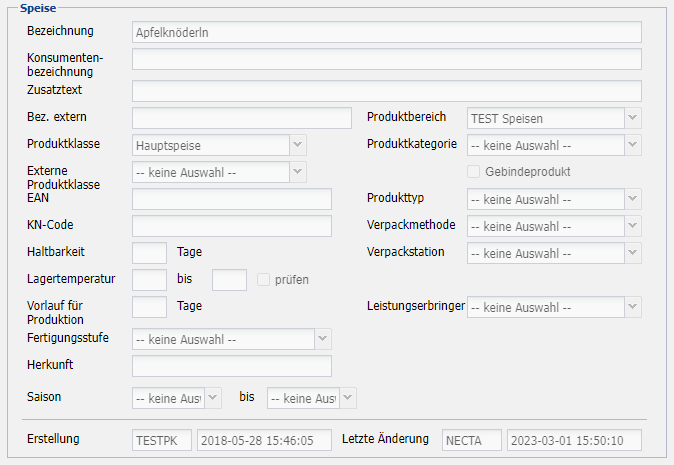The width and height of the screenshot is (674, 465).
Task: Expand the Produktklasse dropdown
Action: [x=218, y=145]
